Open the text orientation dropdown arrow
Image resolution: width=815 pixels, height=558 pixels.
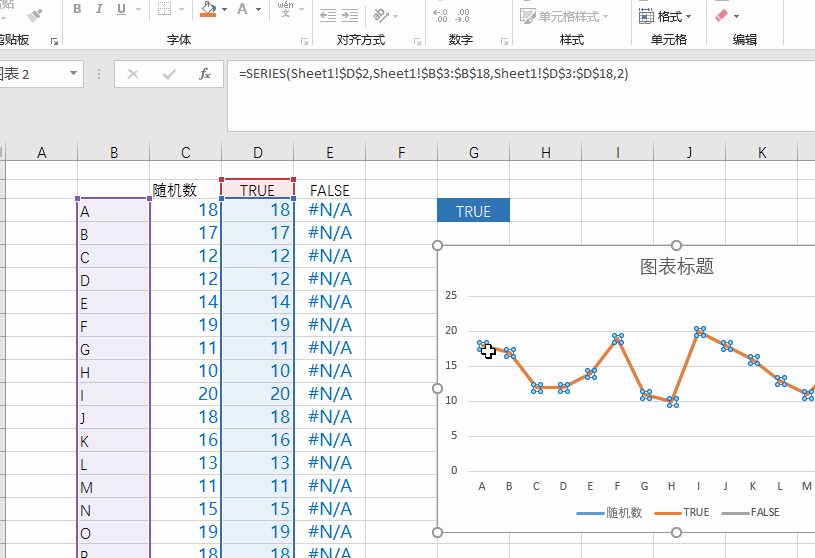click(396, 17)
